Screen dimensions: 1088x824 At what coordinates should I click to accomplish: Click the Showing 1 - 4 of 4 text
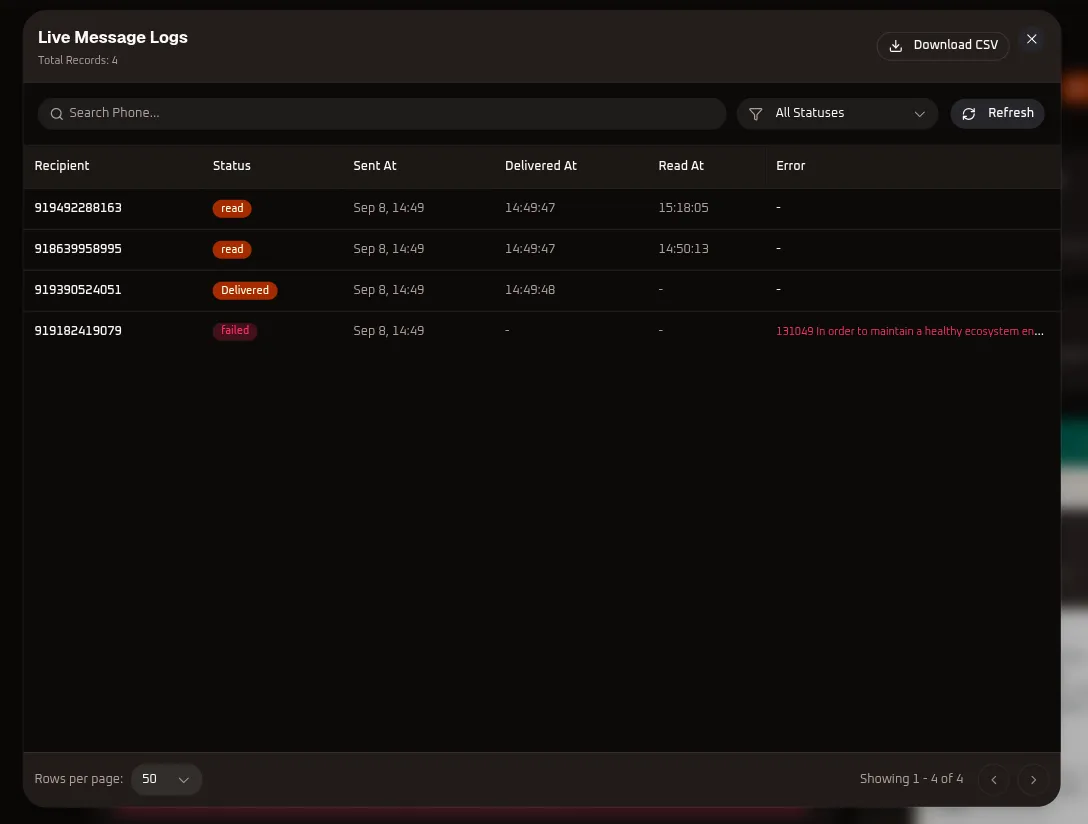pos(911,779)
